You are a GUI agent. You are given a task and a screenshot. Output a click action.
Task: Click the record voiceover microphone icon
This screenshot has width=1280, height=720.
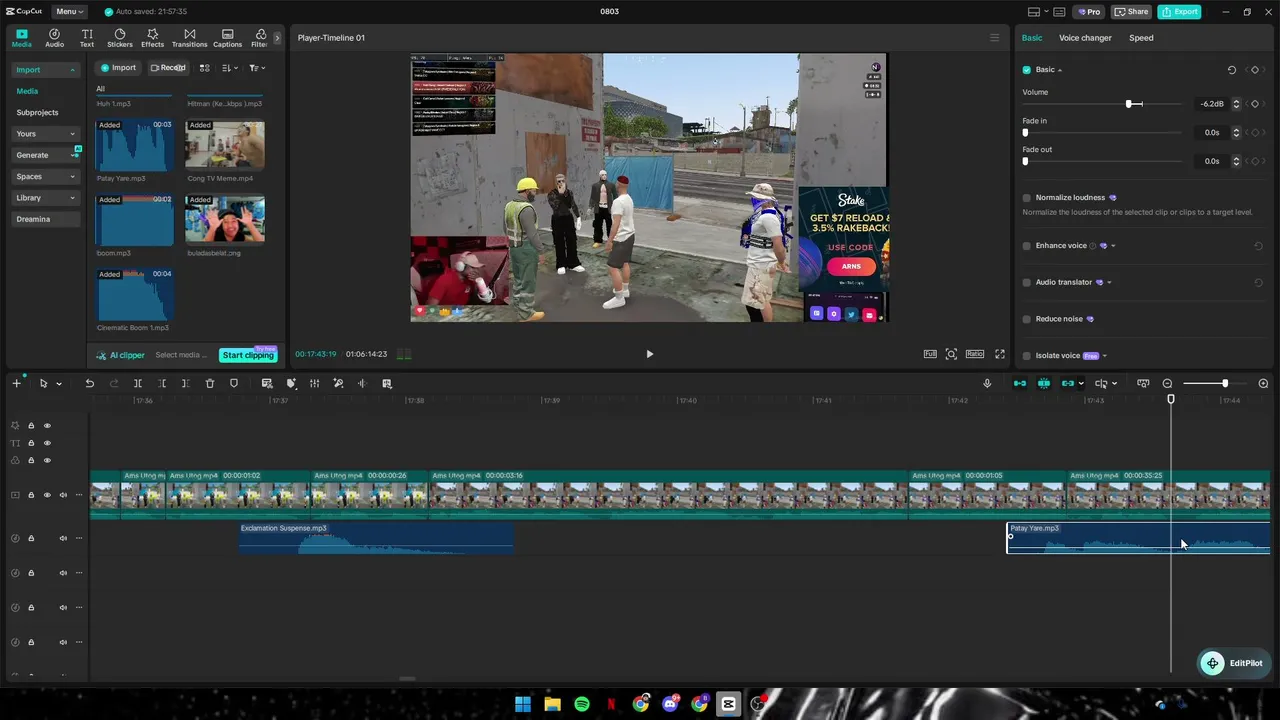click(x=987, y=384)
